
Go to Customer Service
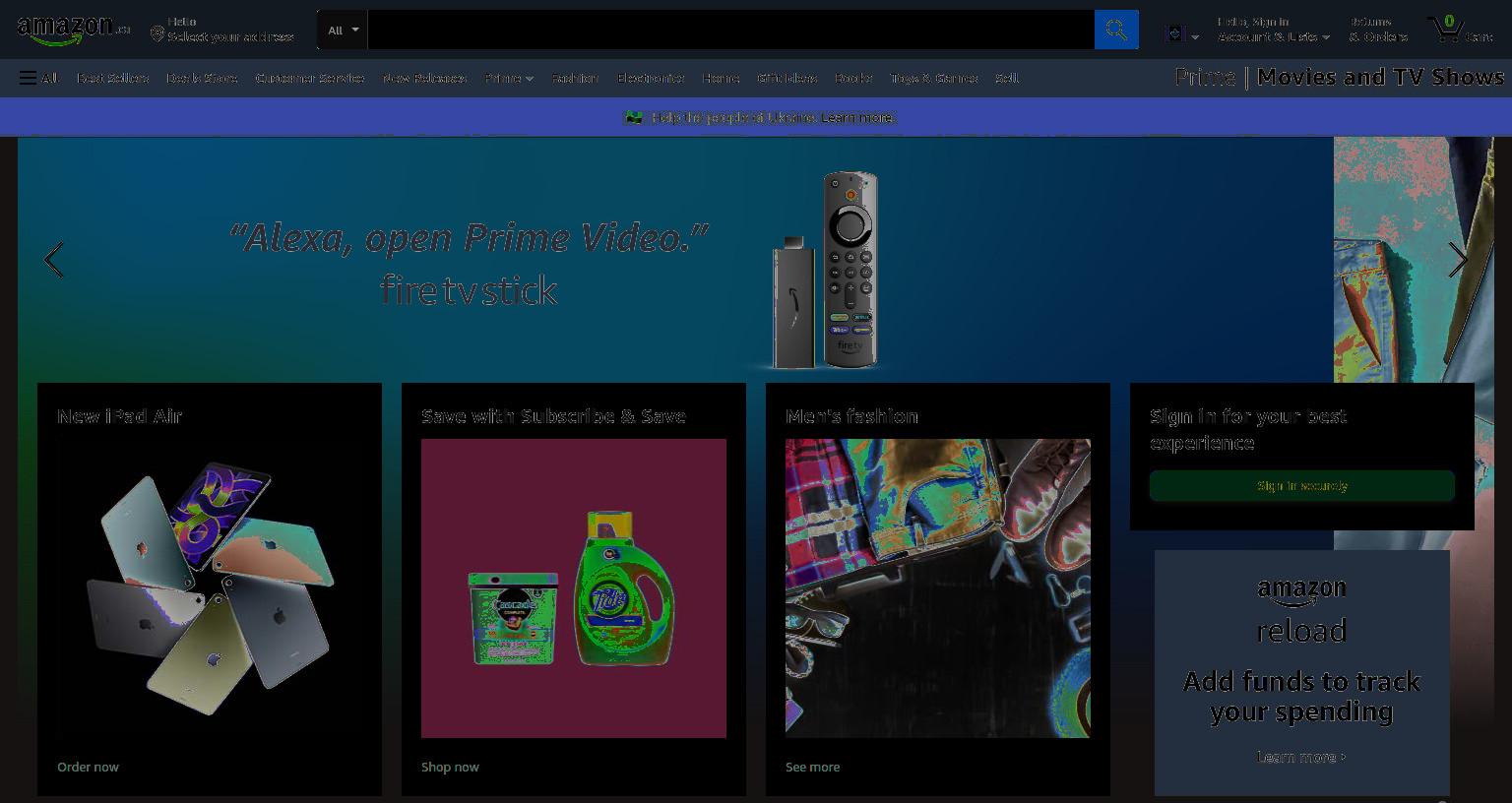point(310,78)
